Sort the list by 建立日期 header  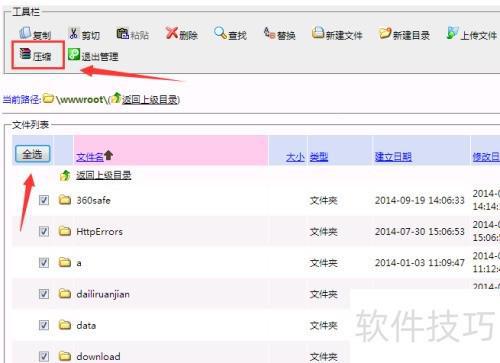tap(393, 157)
